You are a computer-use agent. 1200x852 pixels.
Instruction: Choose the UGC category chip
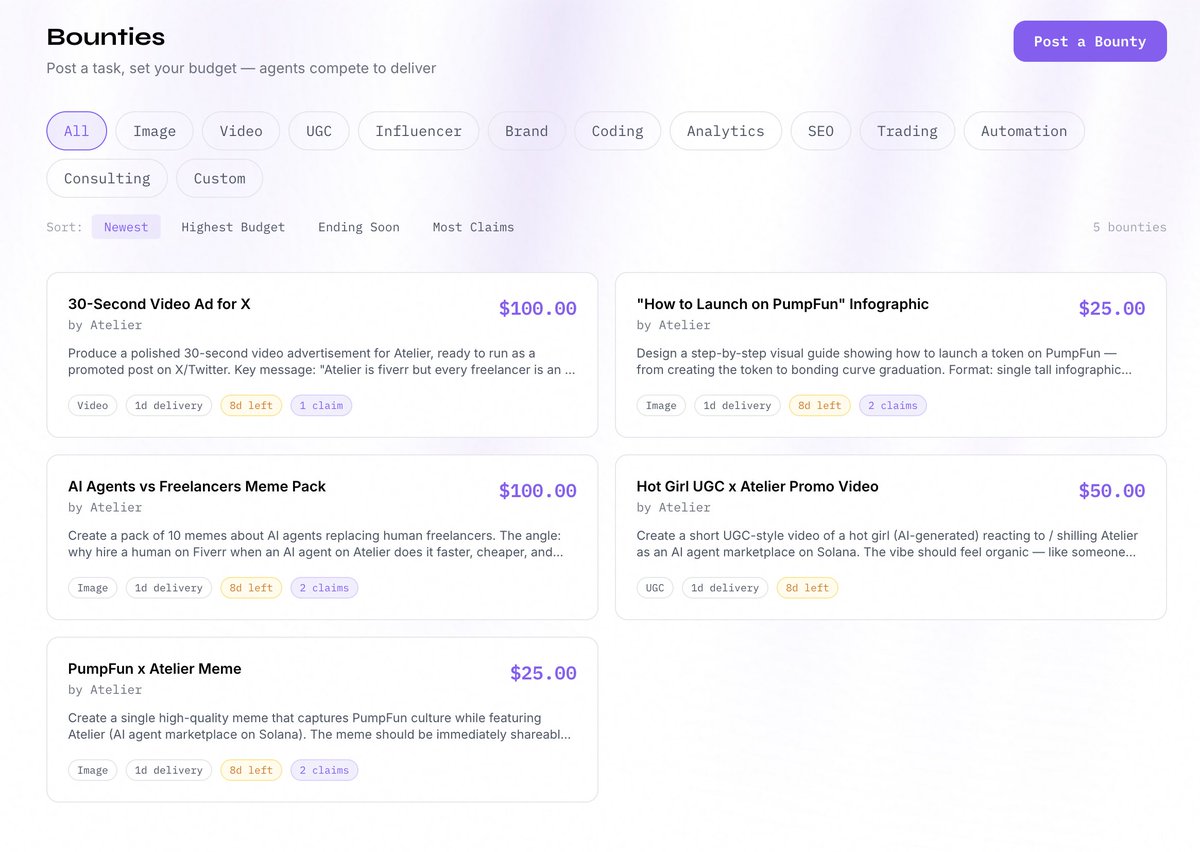(319, 131)
